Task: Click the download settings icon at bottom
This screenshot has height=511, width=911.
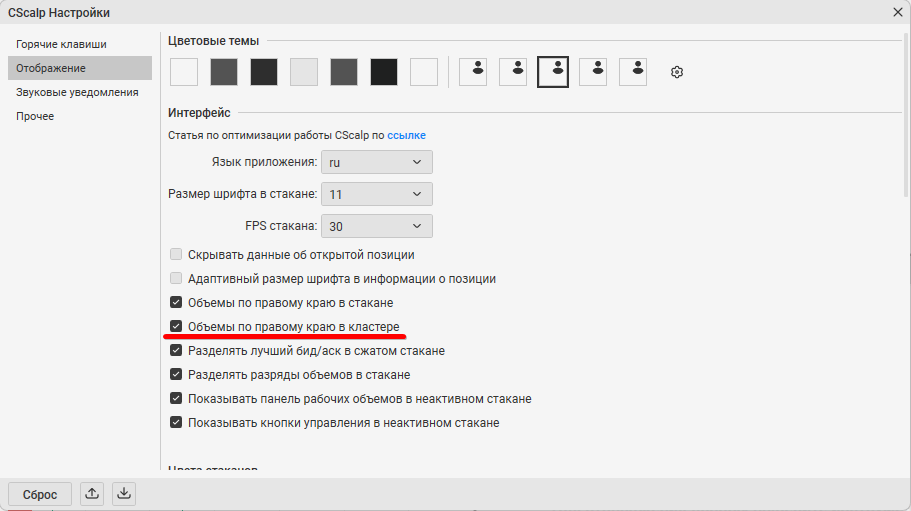Action: pos(124,494)
